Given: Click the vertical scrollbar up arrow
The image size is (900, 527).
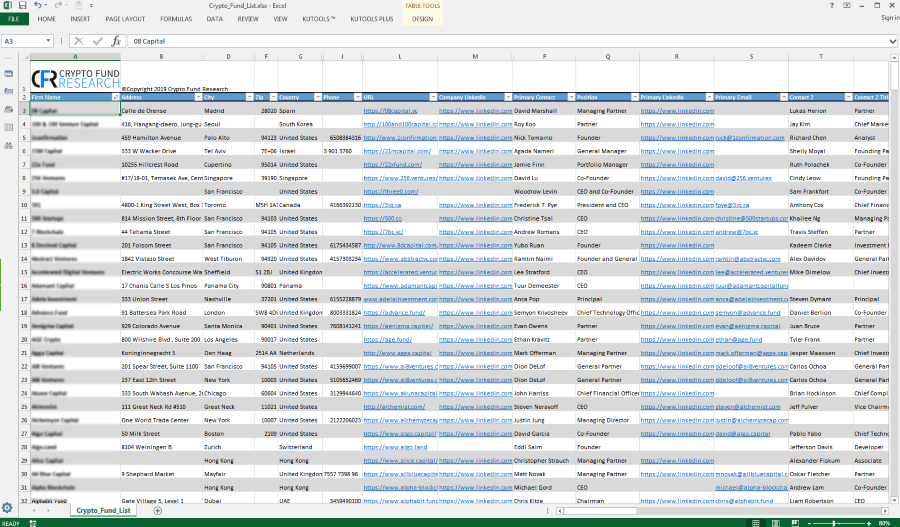Looking at the screenshot, I should click(894, 58).
